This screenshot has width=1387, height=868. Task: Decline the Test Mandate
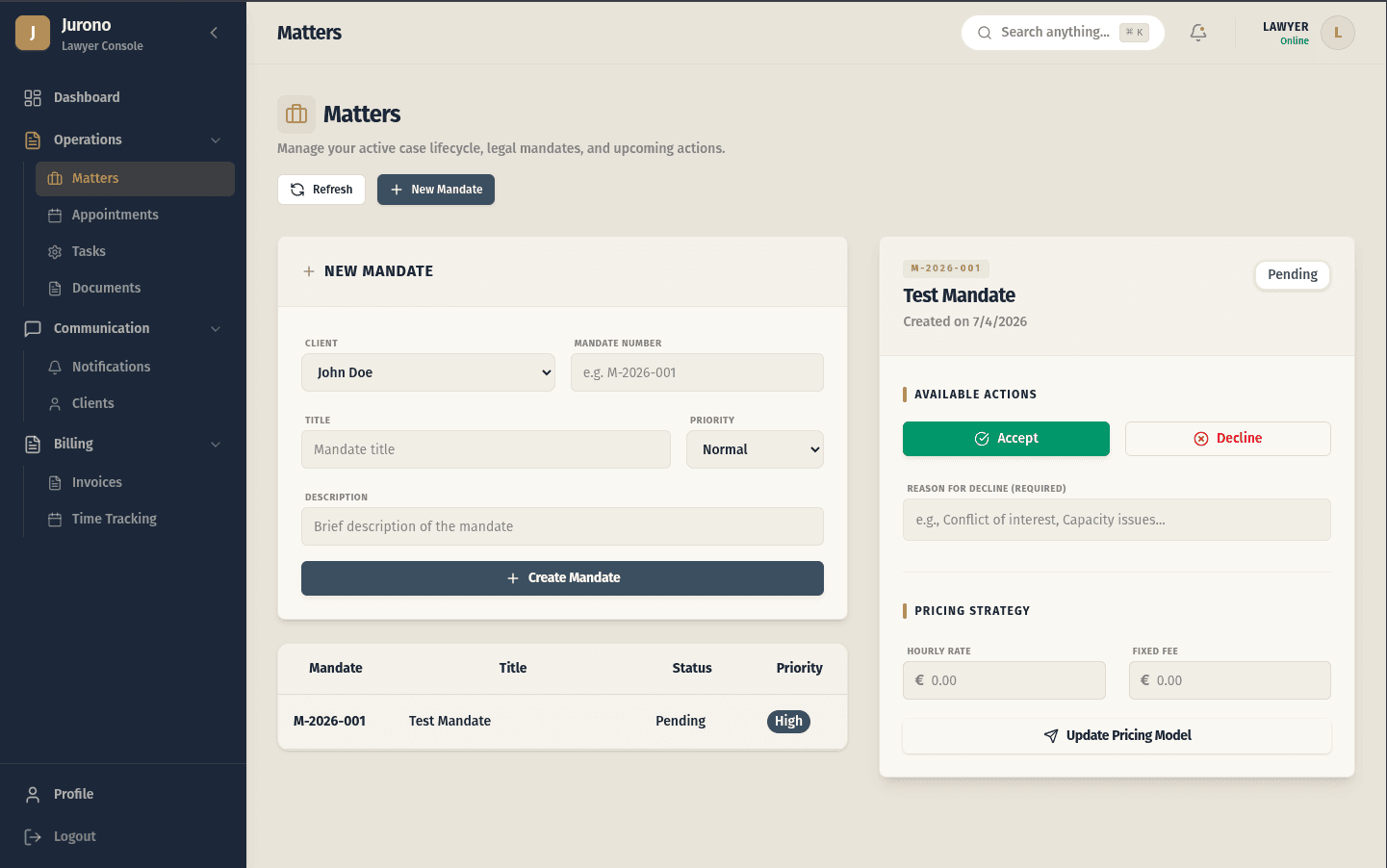click(x=1228, y=439)
